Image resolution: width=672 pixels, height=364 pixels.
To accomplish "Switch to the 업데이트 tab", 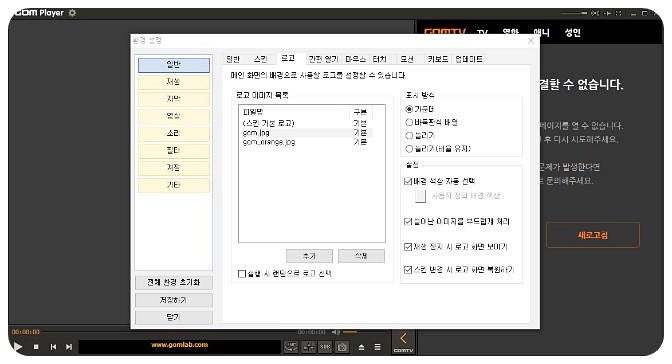I will [469, 59].
